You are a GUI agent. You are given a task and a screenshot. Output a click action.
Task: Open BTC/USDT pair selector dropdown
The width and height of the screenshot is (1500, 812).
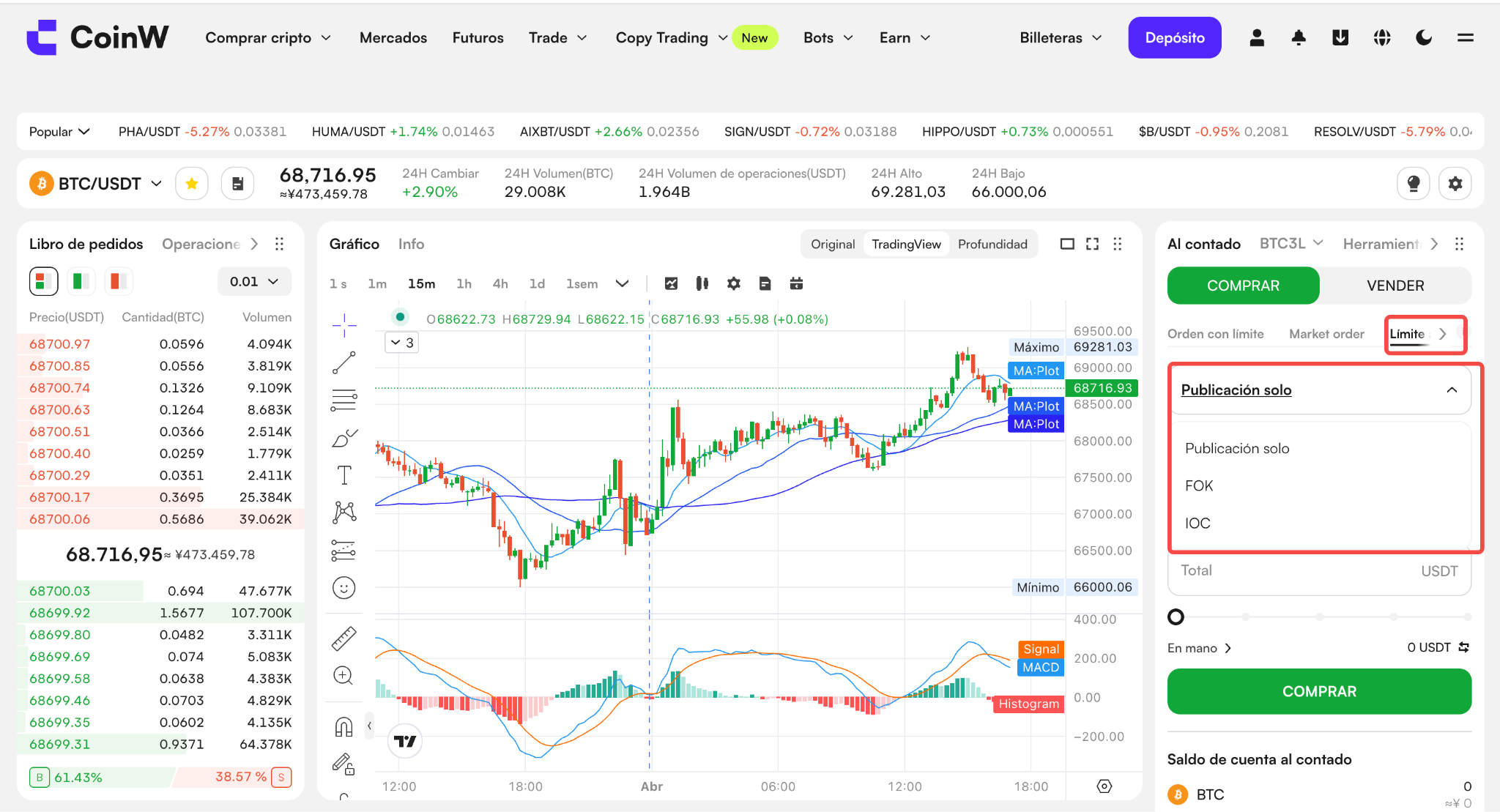96,183
